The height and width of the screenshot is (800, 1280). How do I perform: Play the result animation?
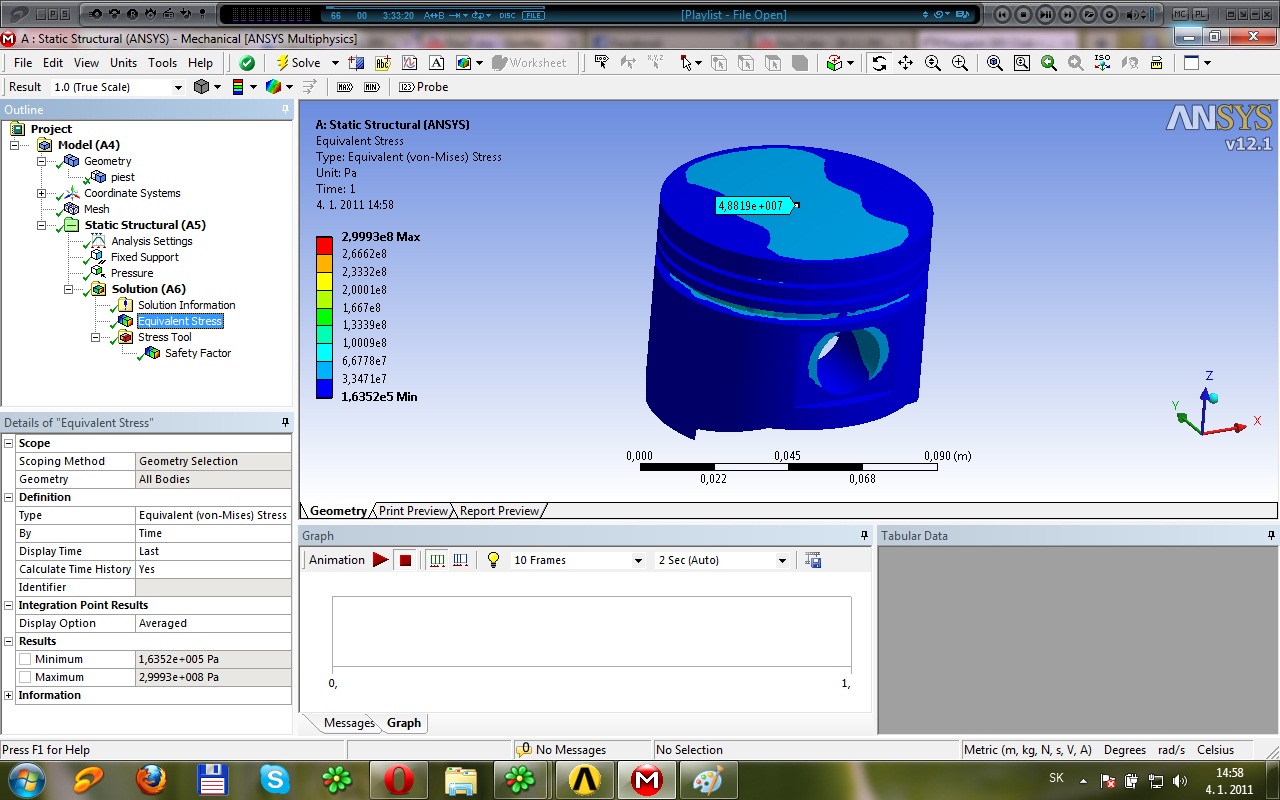point(380,560)
